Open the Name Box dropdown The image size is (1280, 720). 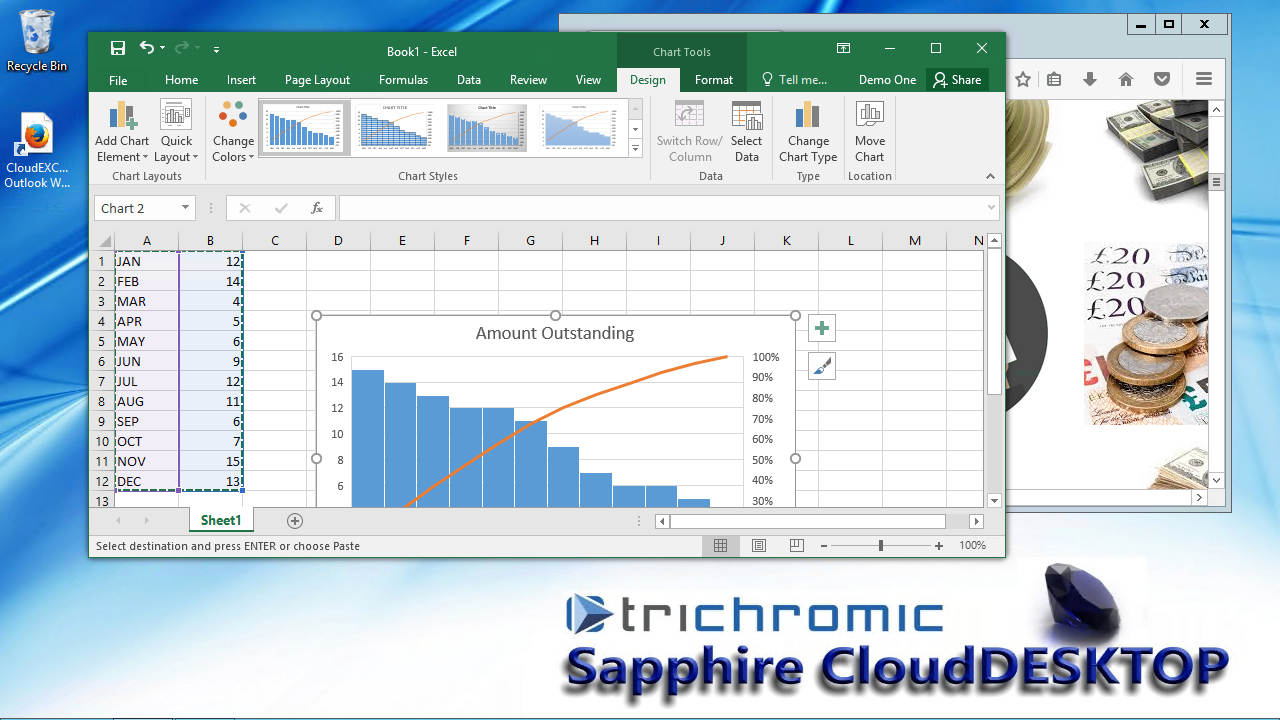[185, 208]
